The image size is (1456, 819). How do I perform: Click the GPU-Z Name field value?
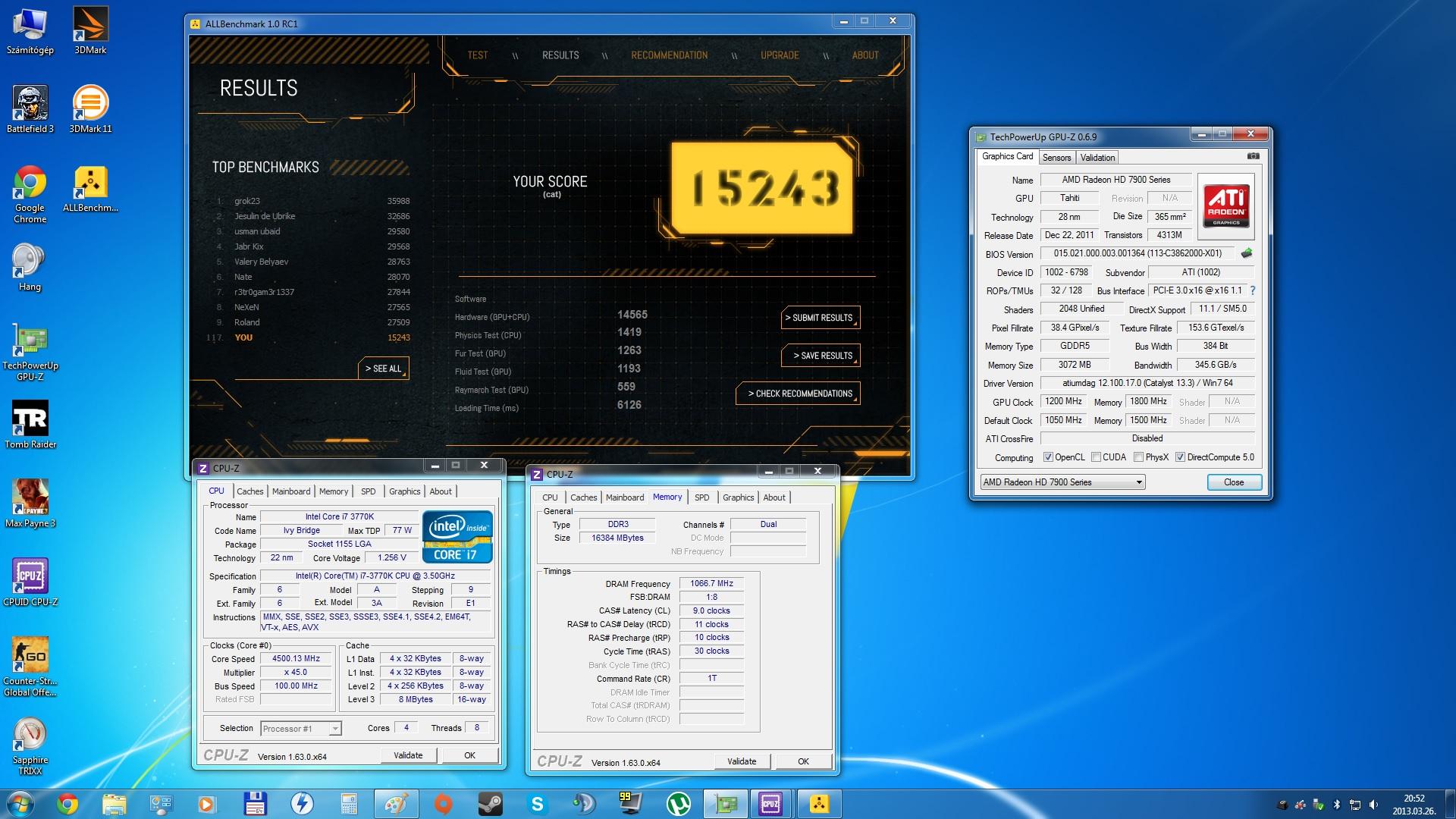coord(1116,180)
